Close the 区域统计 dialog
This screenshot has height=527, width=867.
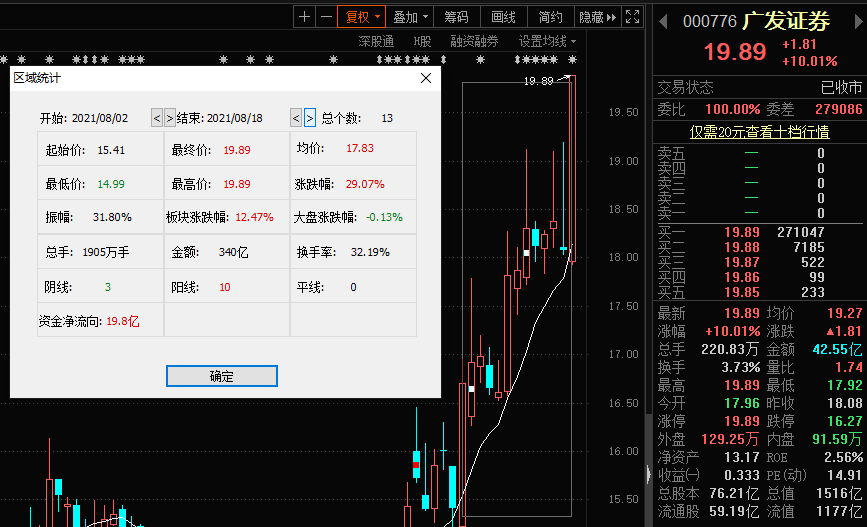point(425,78)
